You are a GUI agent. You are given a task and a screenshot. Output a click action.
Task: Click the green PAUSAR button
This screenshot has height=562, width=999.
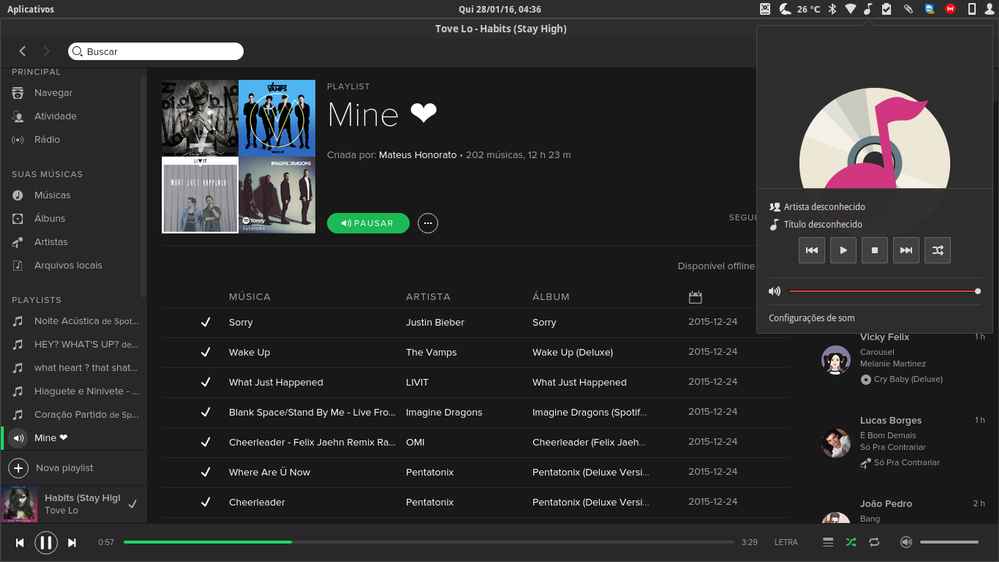click(x=368, y=223)
